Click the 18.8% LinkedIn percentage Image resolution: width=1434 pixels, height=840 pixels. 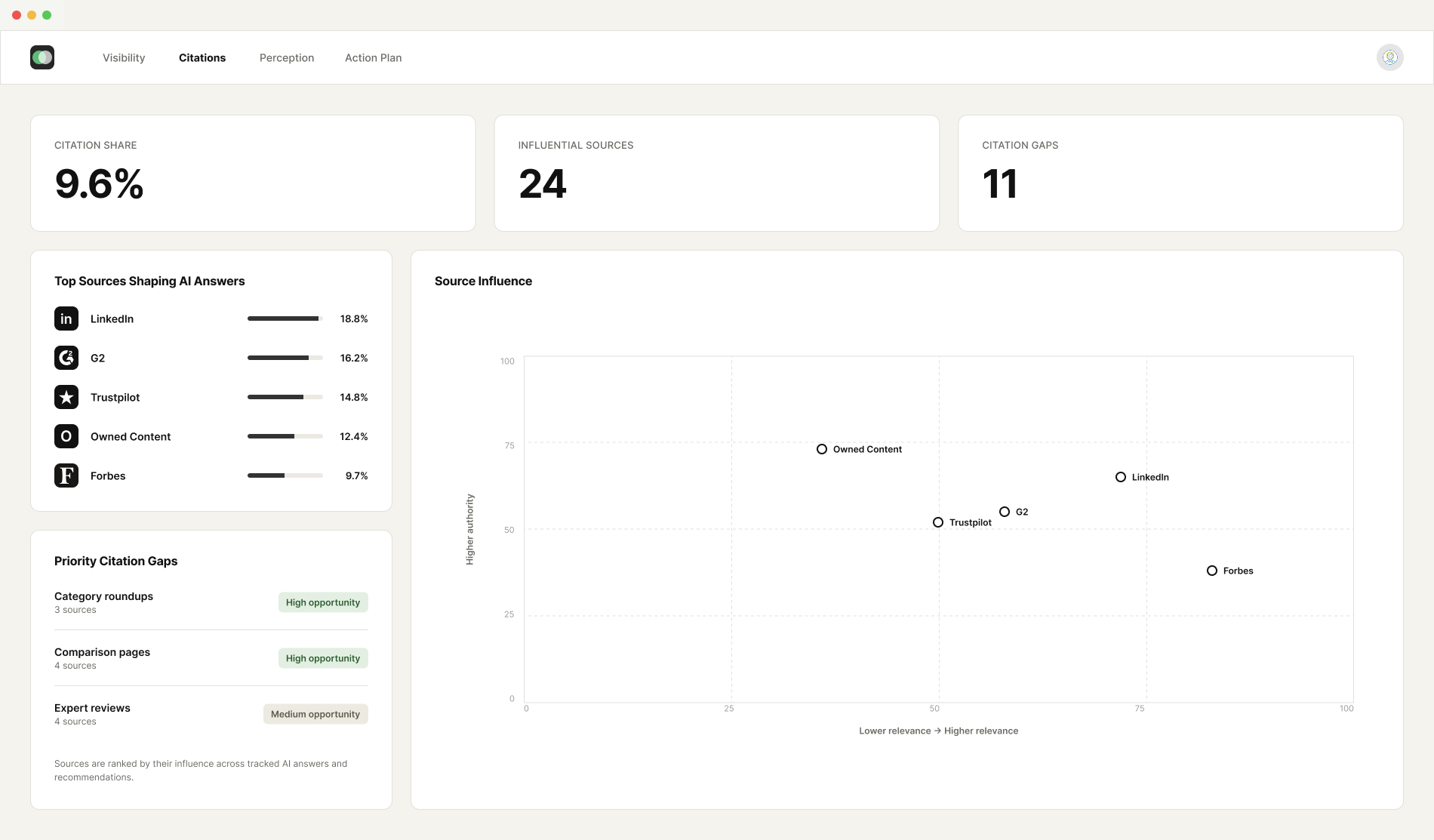coord(354,318)
